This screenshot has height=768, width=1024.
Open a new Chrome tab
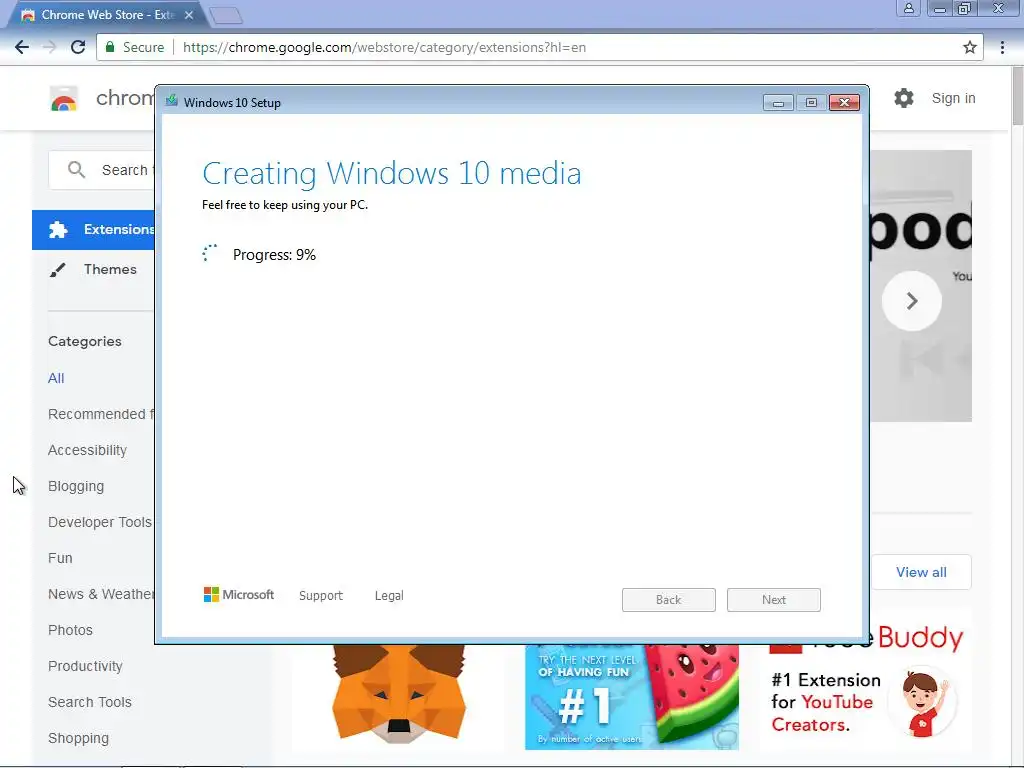[226, 15]
